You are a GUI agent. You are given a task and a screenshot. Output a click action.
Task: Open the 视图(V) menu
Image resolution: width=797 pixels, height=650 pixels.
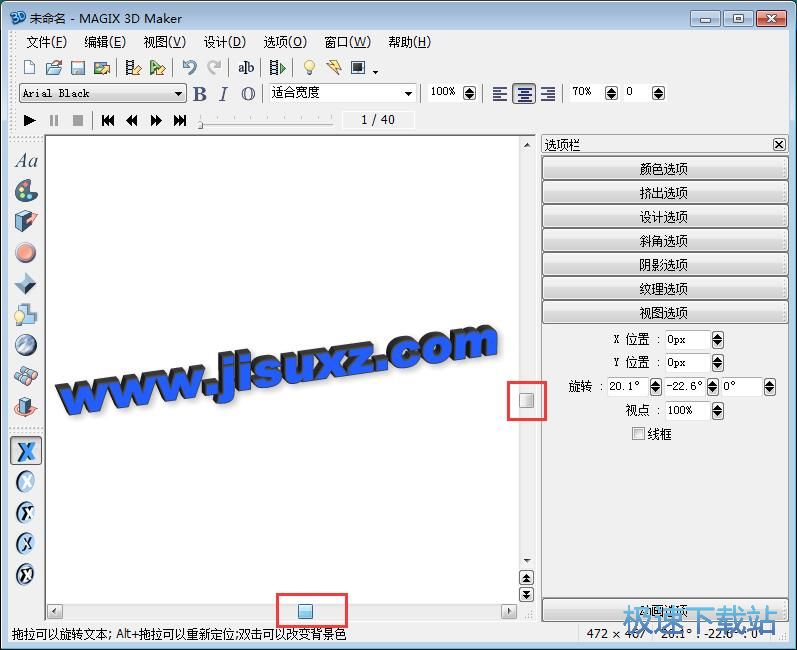165,42
